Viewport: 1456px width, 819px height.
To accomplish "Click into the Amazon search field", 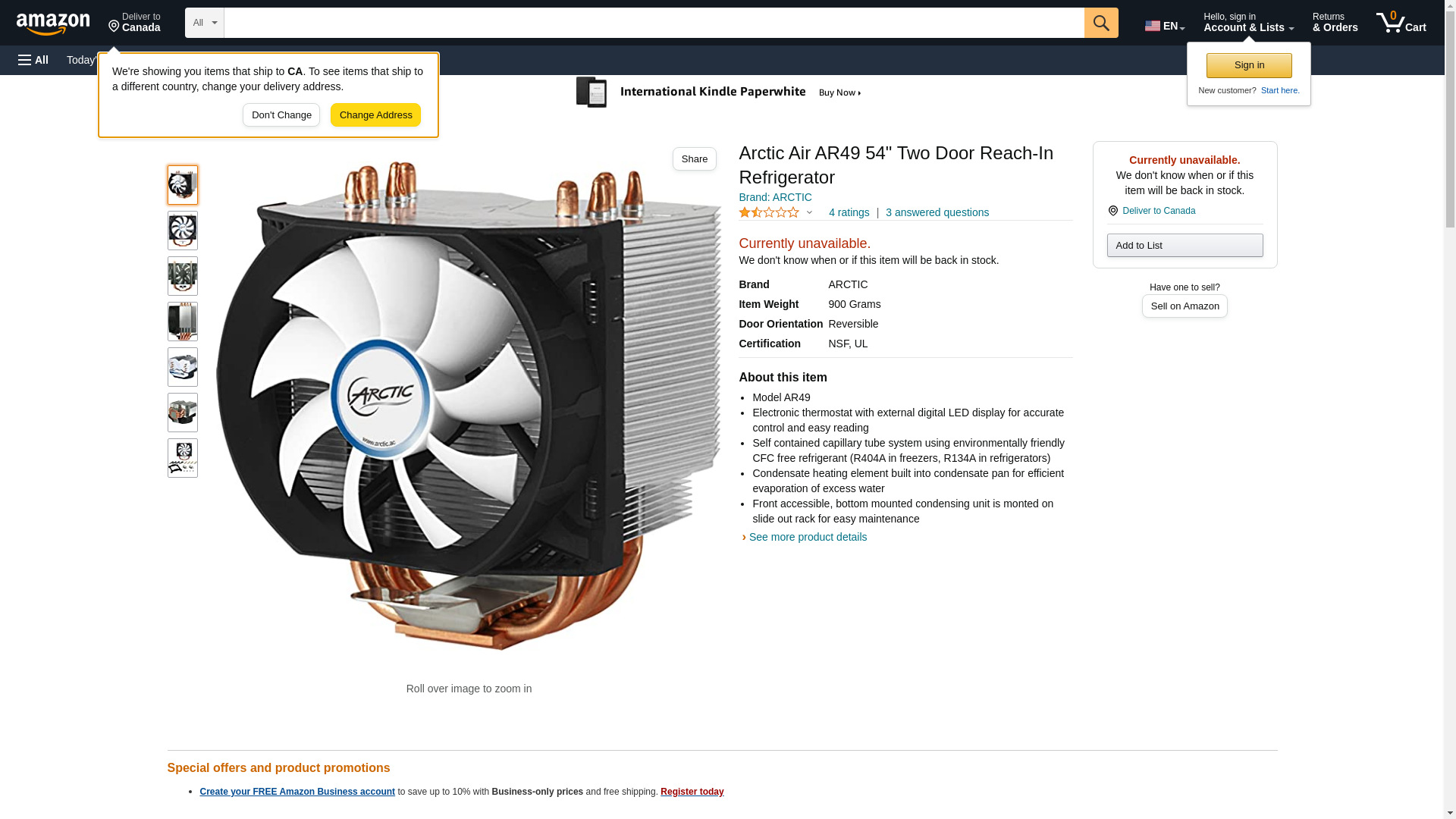I will 654,23.
